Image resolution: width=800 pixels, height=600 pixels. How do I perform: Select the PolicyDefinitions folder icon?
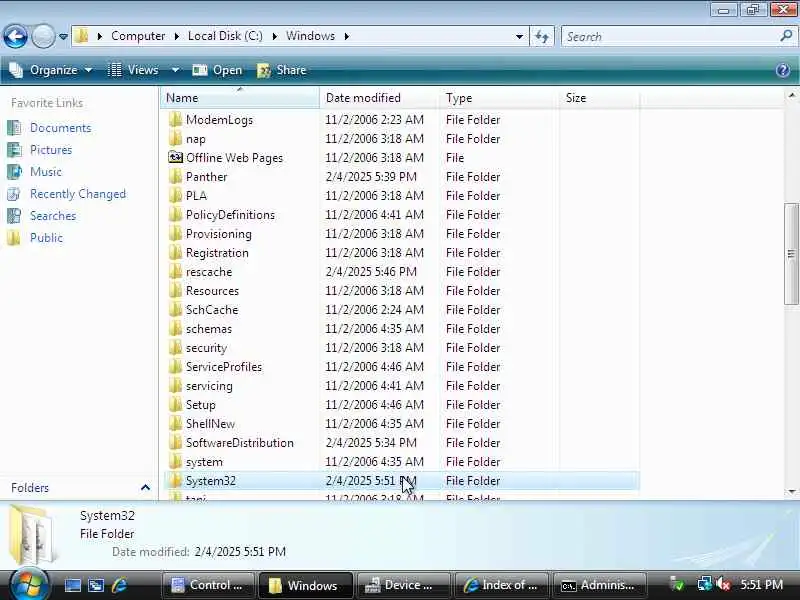[x=175, y=214]
